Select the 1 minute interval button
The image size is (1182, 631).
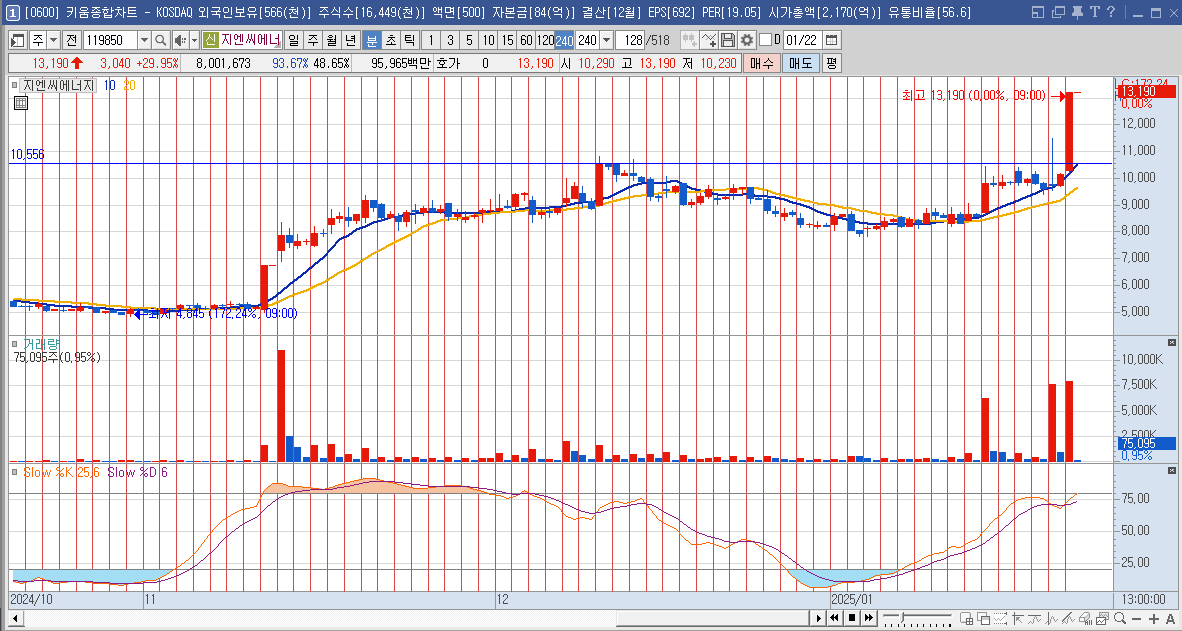pos(430,40)
